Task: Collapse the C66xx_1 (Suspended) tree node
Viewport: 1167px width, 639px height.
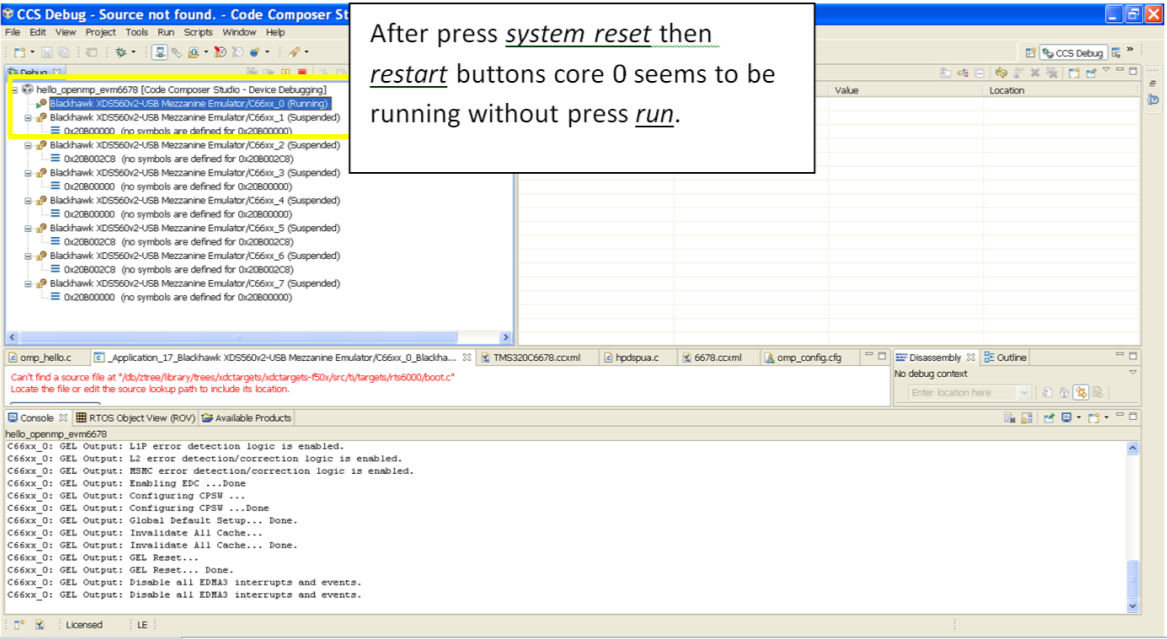Action: click(28, 118)
